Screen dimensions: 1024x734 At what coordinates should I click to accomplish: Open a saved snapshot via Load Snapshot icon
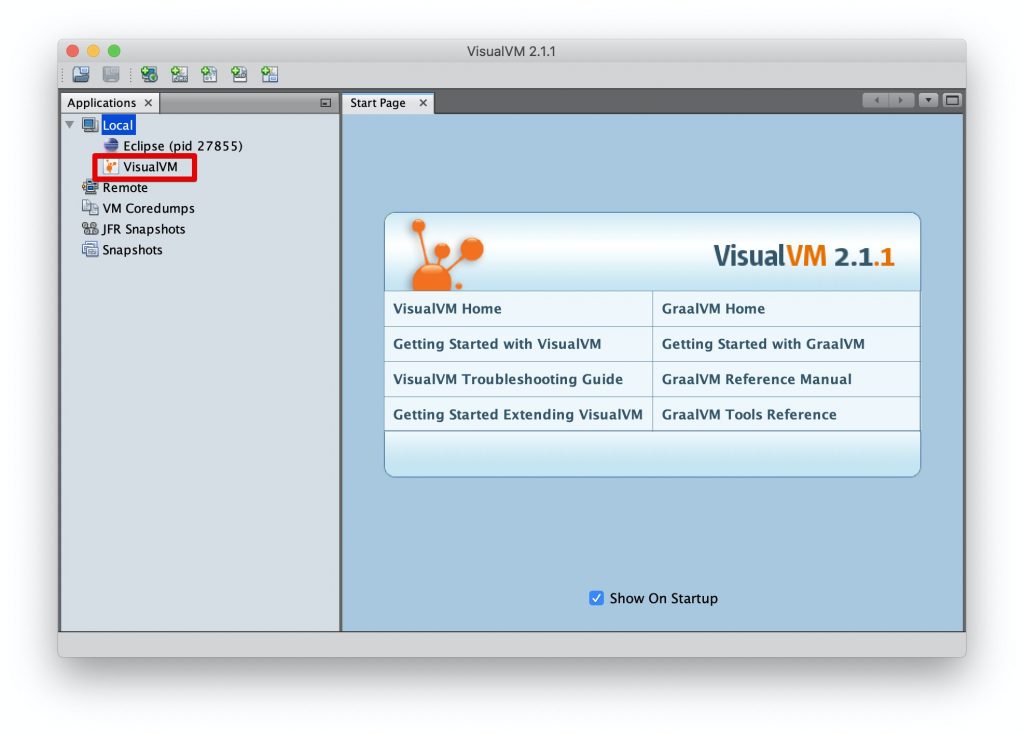pyautogui.click(x=80, y=74)
